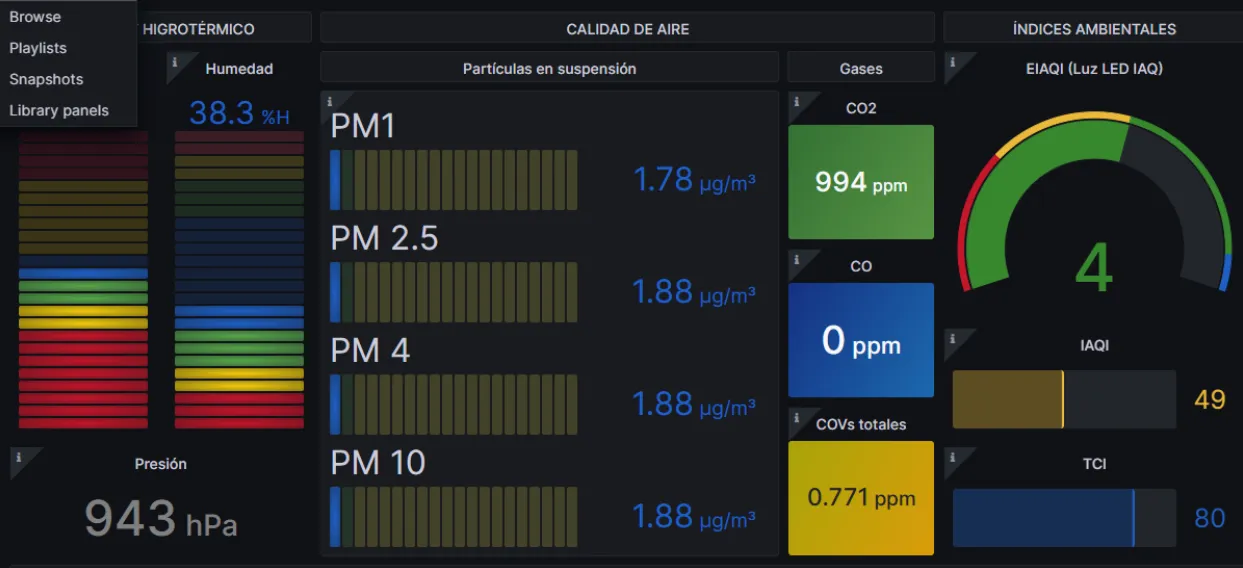1243x568 pixels.
Task: Click the info icon on EIAQI panel
Action: (952, 62)
